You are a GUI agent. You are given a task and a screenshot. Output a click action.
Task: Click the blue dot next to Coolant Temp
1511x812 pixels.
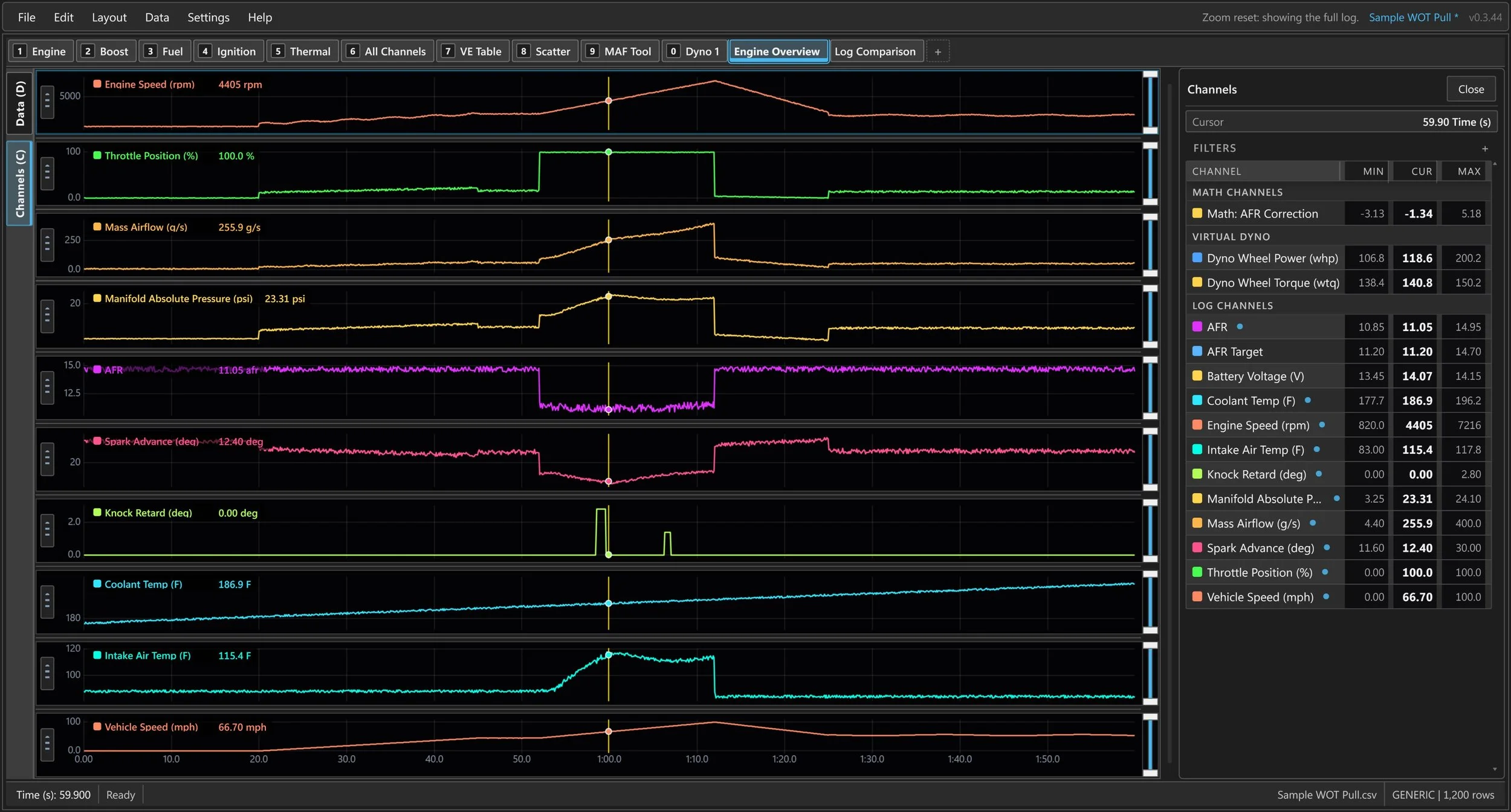1307,401
